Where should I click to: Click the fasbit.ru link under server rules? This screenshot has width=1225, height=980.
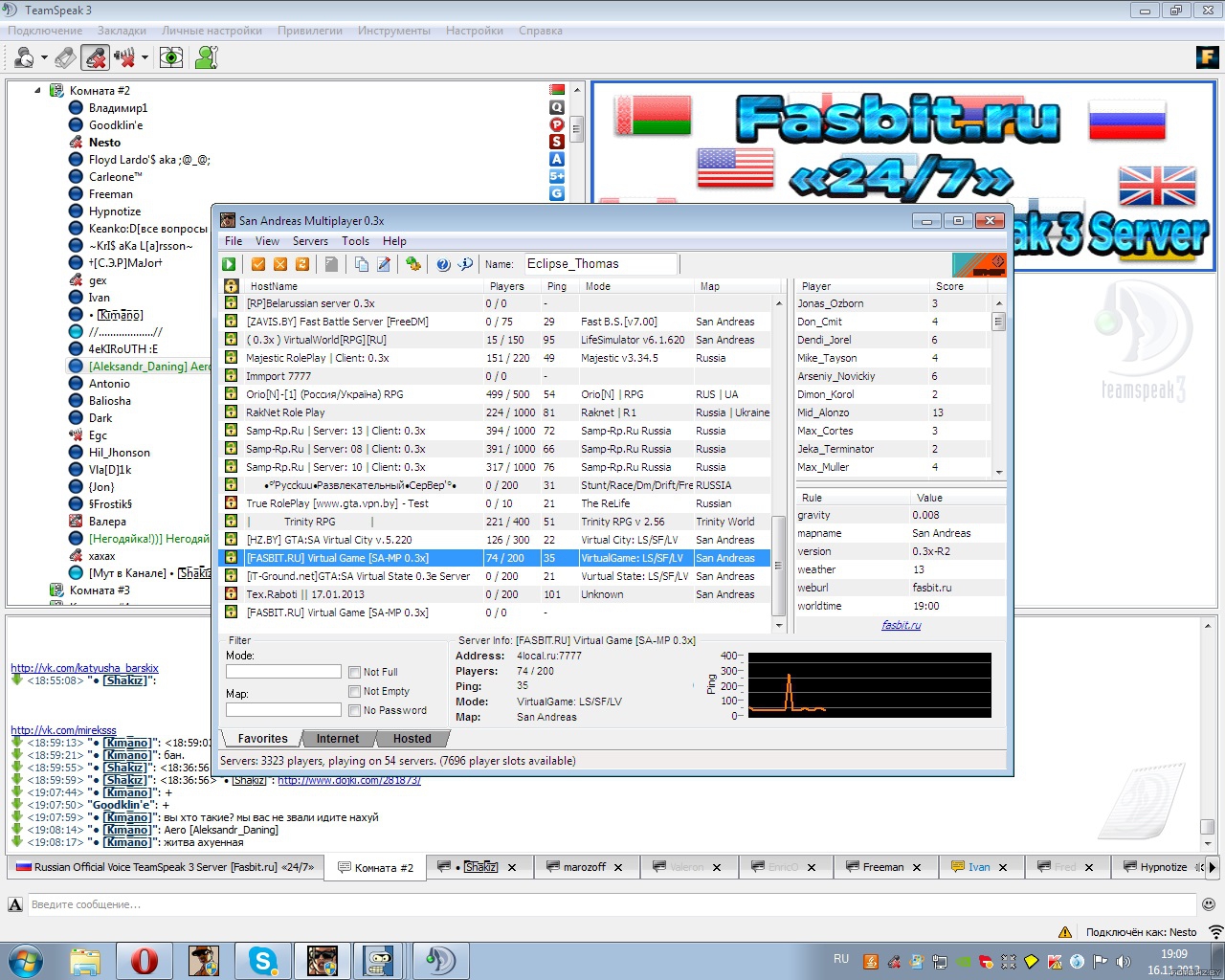pyautogui.click(x=902, y=625)
